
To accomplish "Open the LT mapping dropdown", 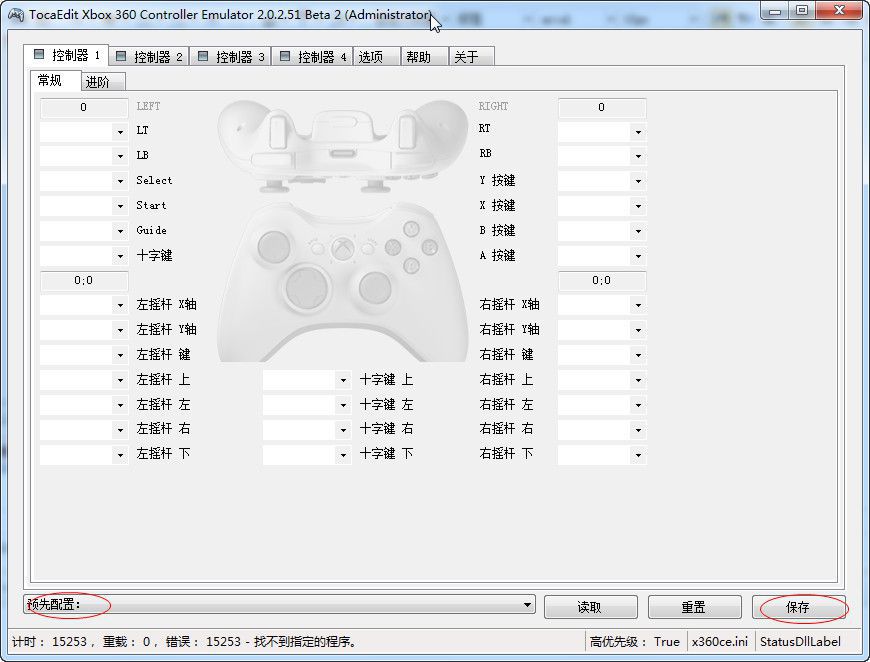I will 84,132.
